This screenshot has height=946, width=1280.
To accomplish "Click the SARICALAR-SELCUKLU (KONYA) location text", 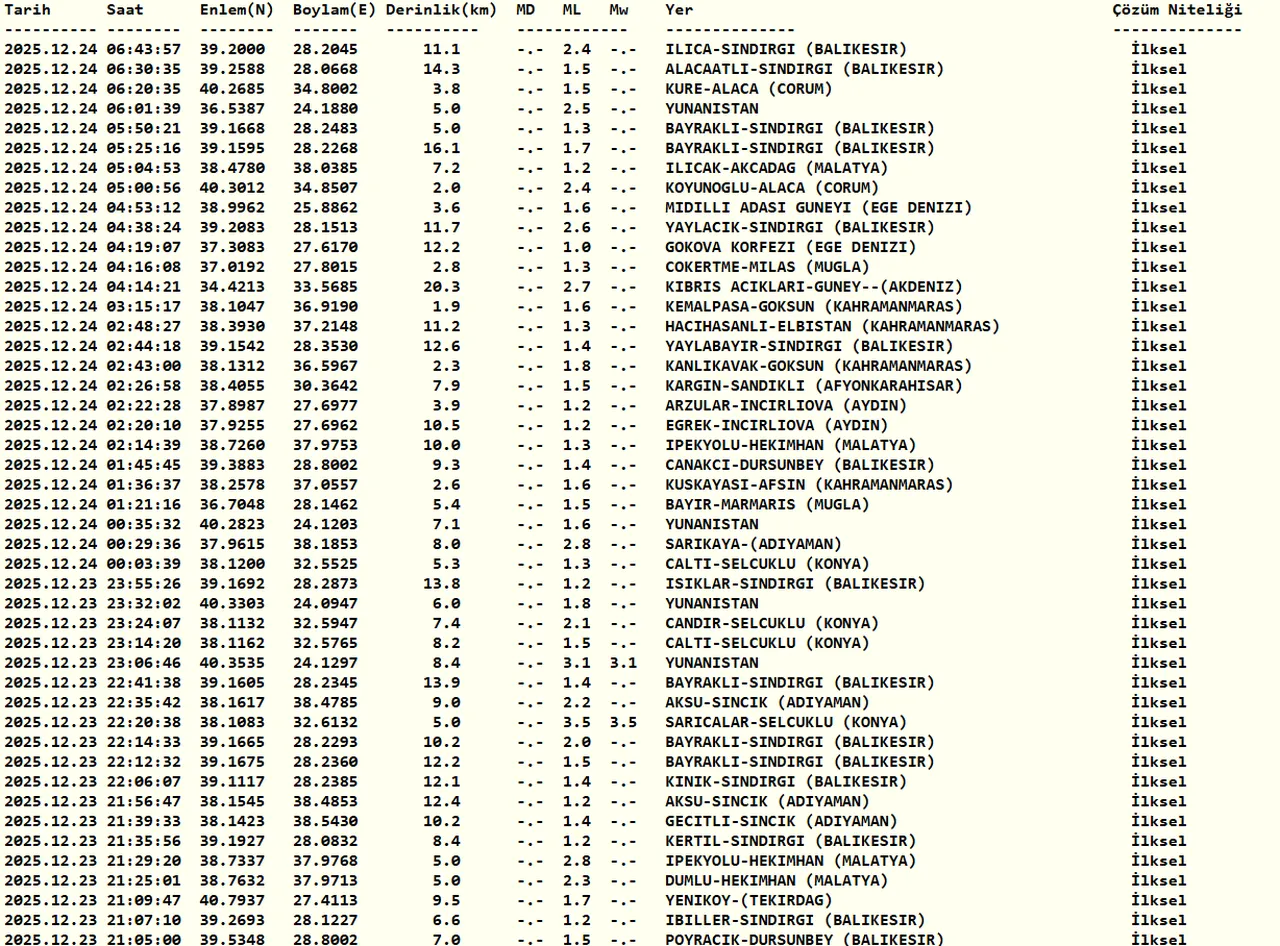I will coord(786,722).
